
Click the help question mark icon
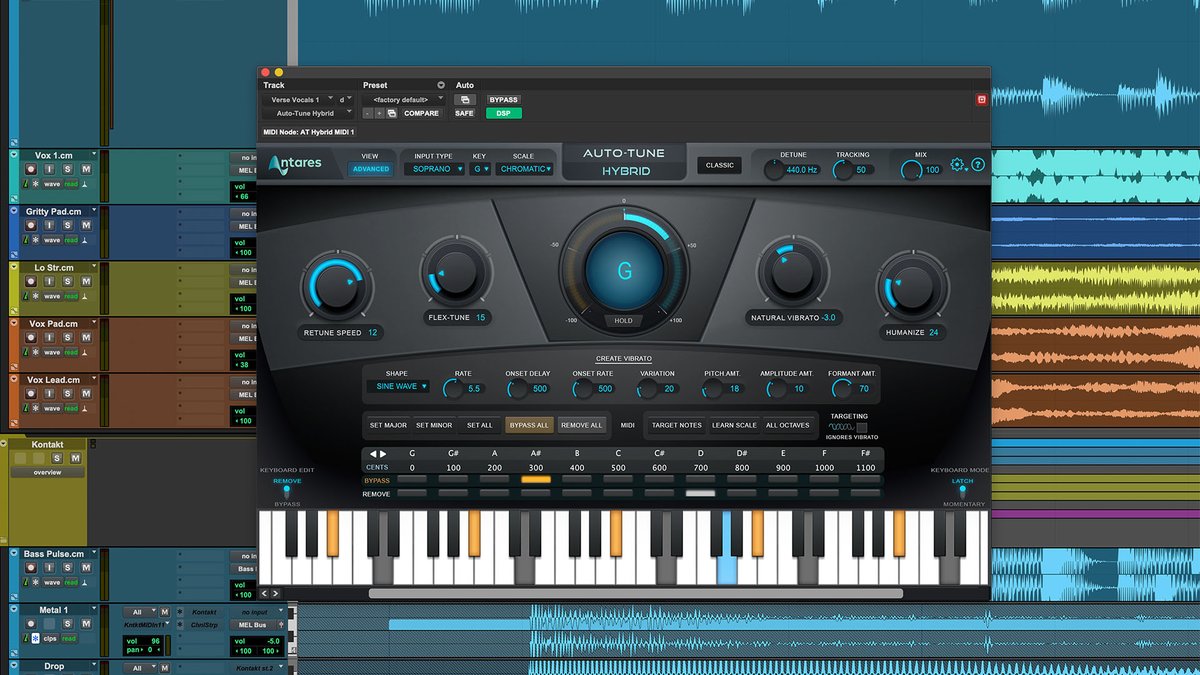click(x=977, y=164)
